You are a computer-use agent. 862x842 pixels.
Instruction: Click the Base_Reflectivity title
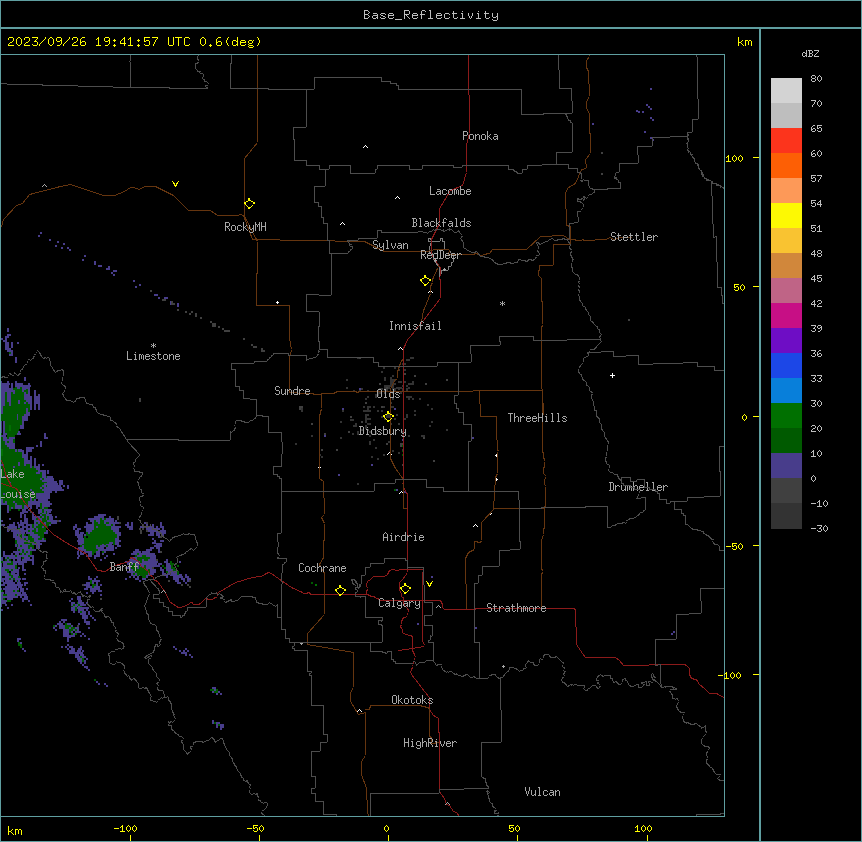(431, 15)
